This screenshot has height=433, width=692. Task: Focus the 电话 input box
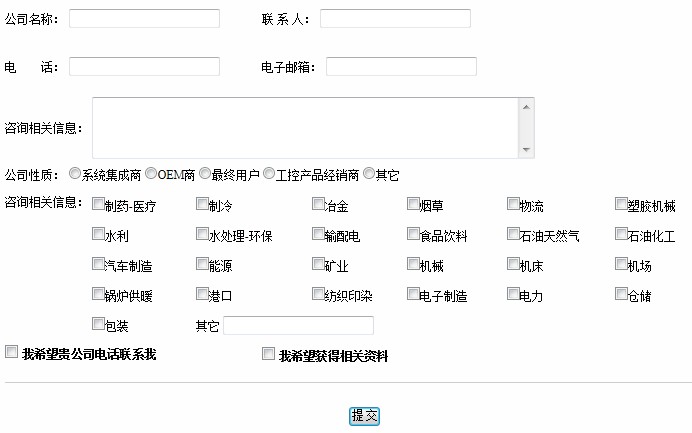[144, 67]
